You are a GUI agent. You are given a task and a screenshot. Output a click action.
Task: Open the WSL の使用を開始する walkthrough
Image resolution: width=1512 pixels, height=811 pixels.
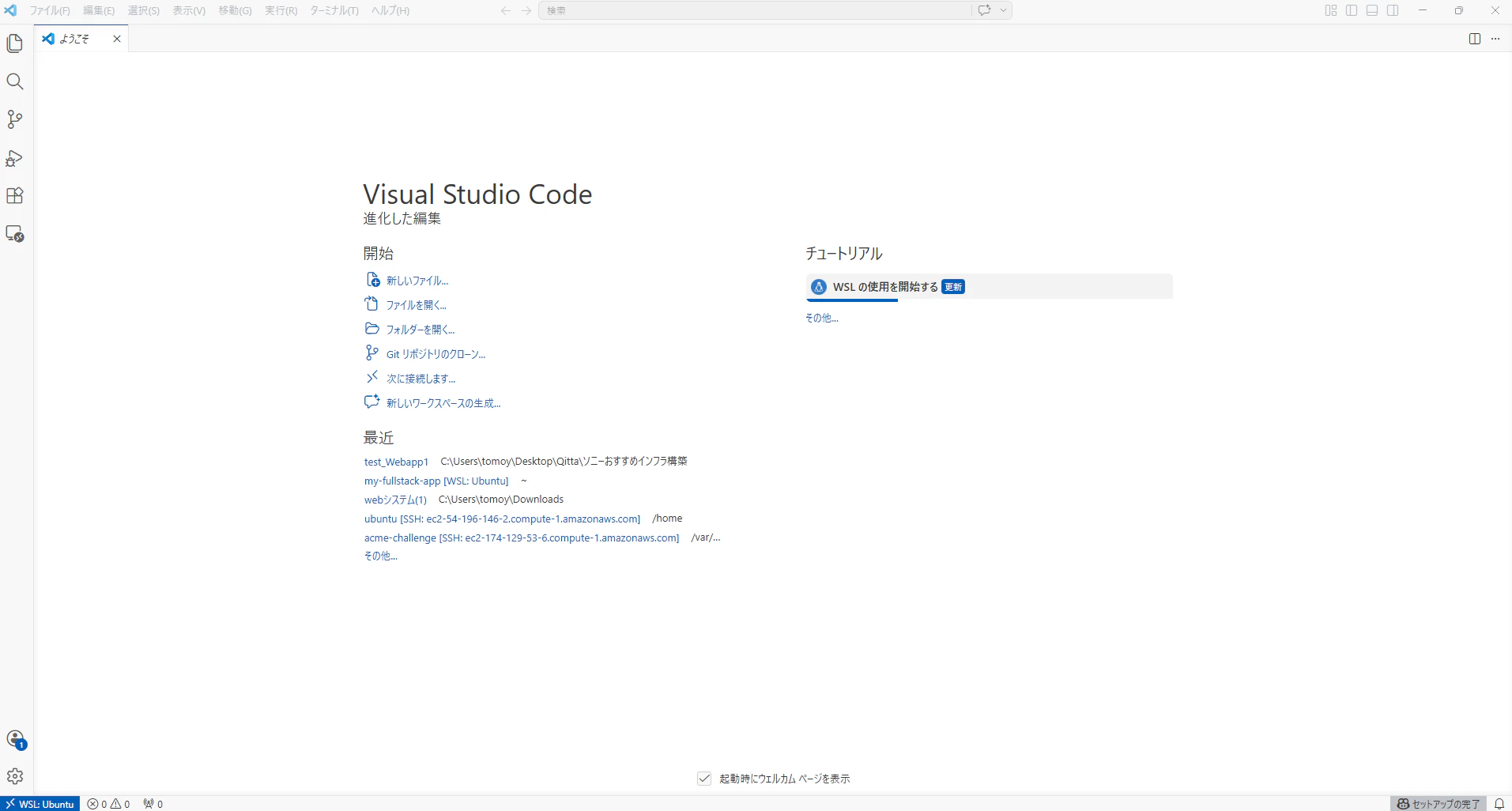pyautogui.click(x=989, y=287)
